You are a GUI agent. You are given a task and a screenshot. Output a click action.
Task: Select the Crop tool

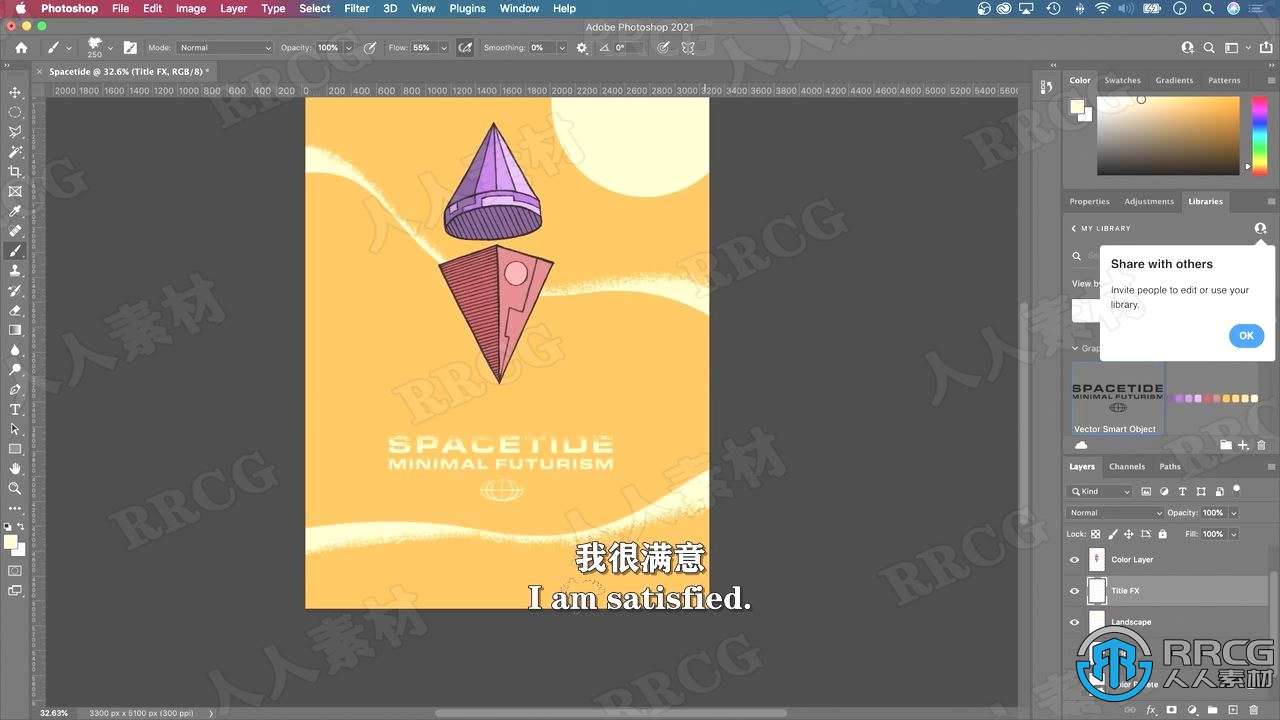click(15, 172)
